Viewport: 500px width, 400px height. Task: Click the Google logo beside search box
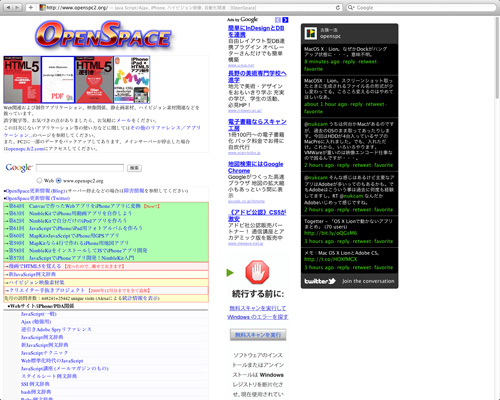(19, 168)
